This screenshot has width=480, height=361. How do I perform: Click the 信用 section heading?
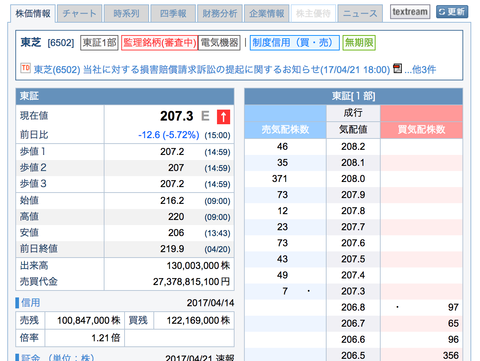pyautogui.click(x=30, y=303)
